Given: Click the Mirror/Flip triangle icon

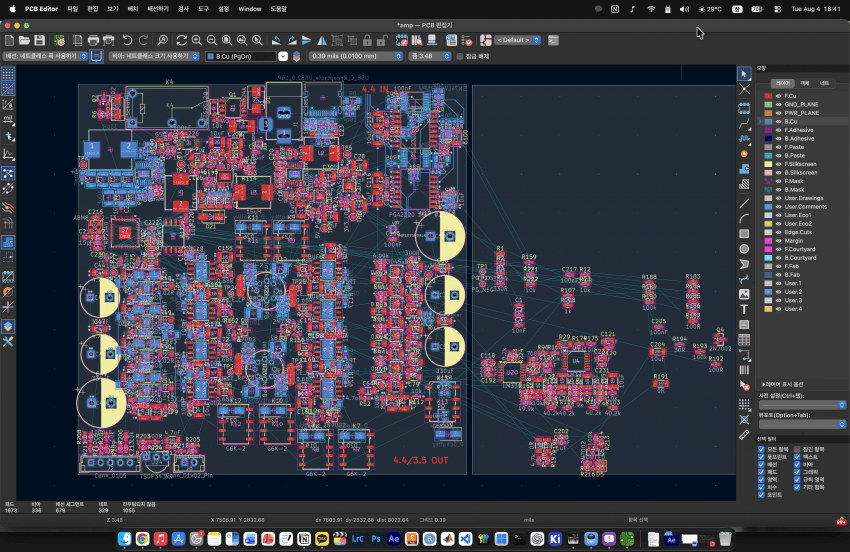Looking at the screenshot, I should [322, 40].
